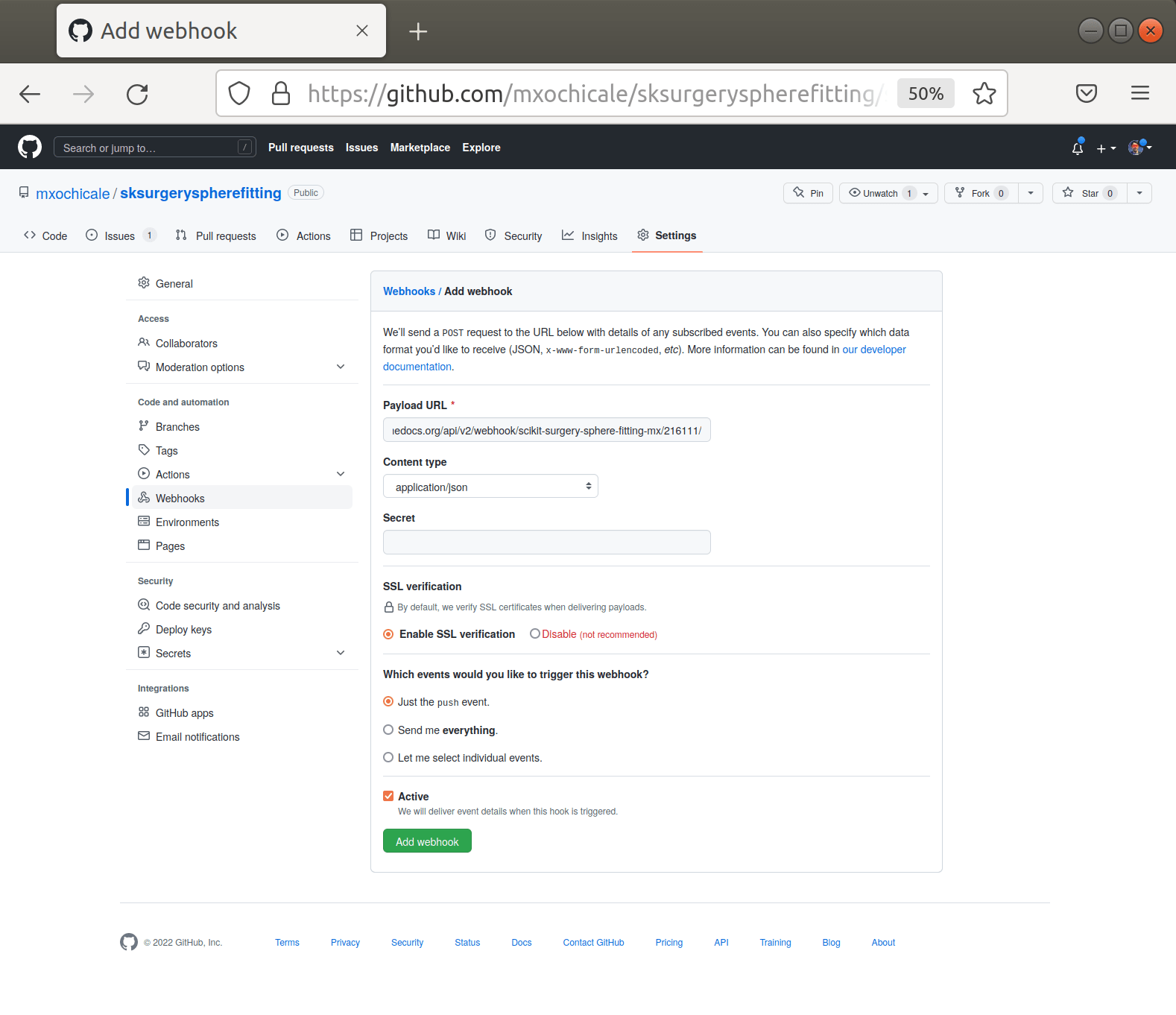Image resolution: width=1176 pixels, height=1015 pixels.
Task: Click the Webhooks breadcrumb link
Action: coord(409,291)
